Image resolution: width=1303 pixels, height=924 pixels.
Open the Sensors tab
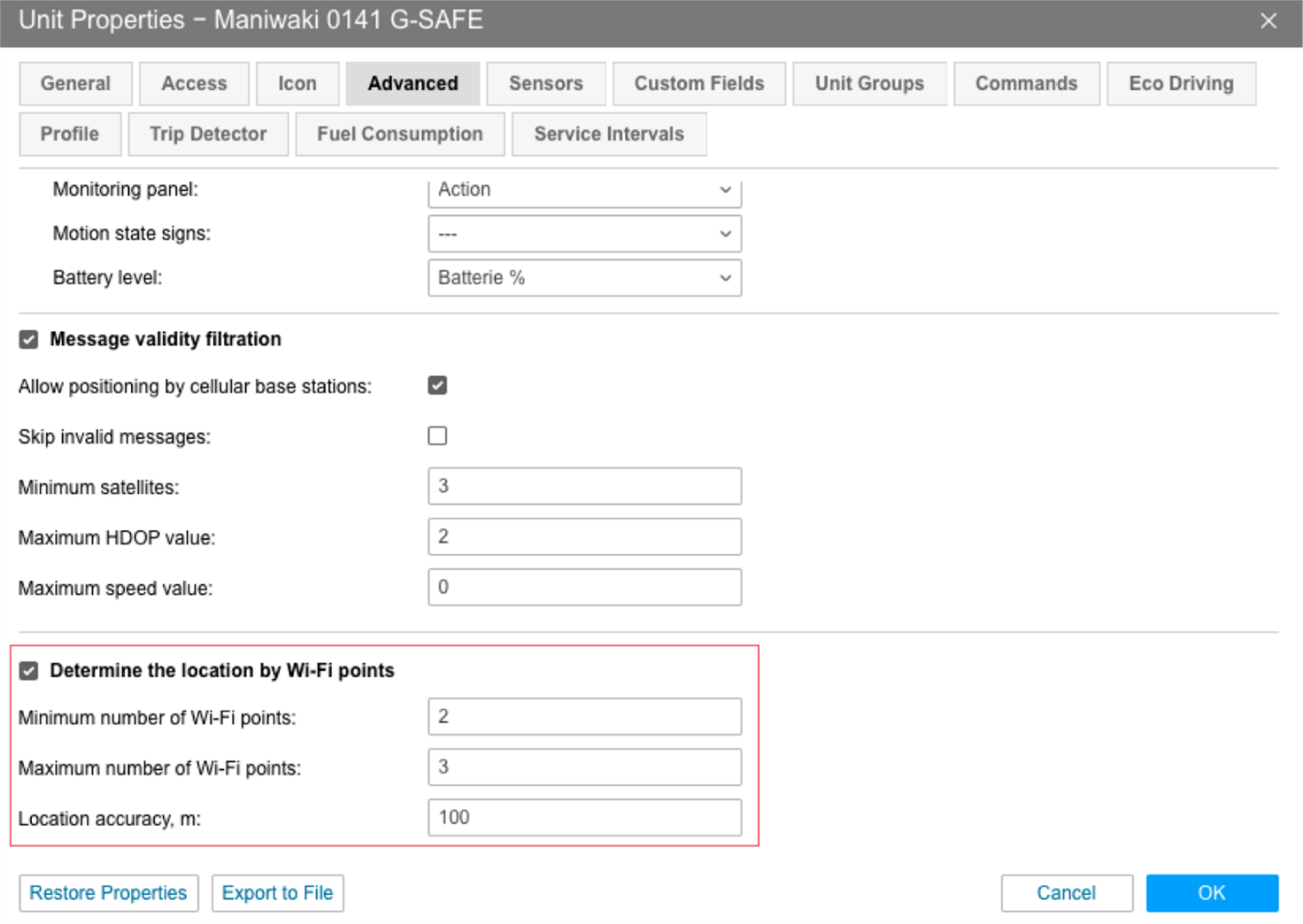[546, 84]
